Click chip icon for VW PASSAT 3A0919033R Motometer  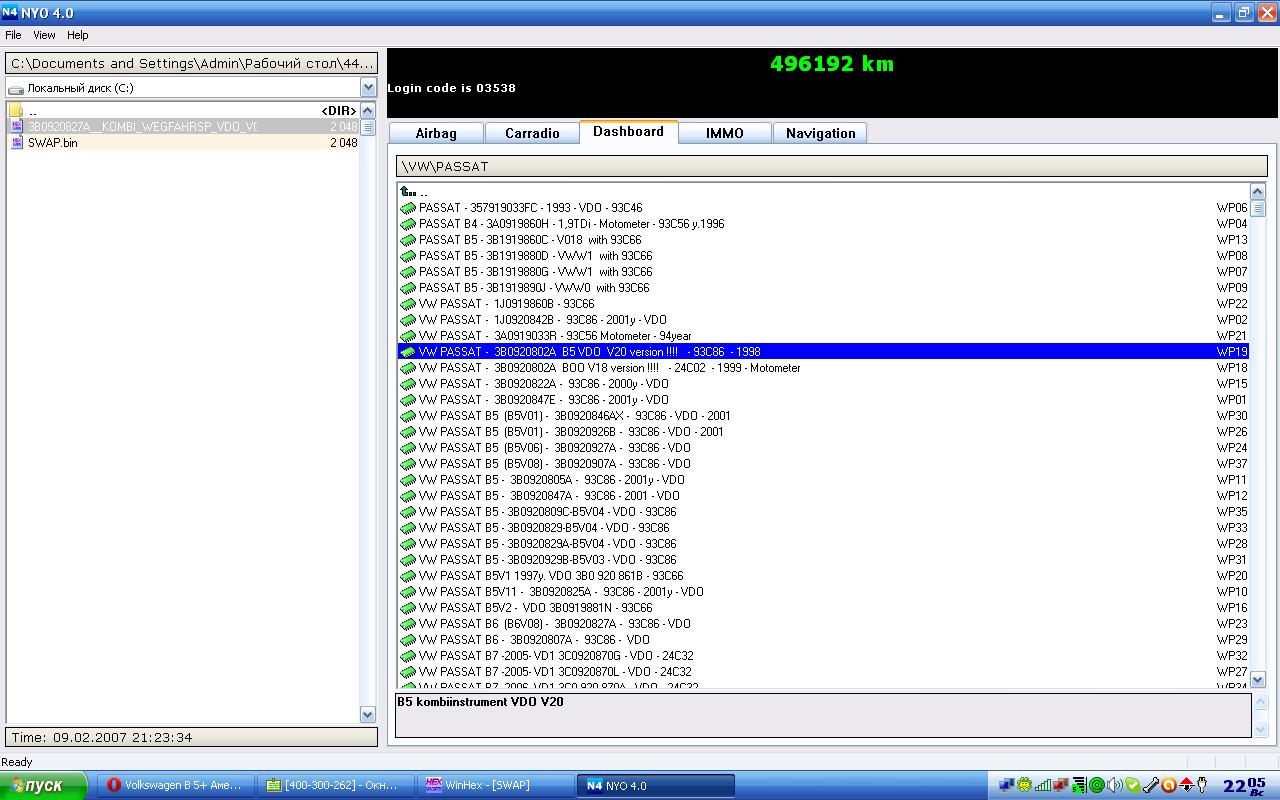[x=408, y=336]
